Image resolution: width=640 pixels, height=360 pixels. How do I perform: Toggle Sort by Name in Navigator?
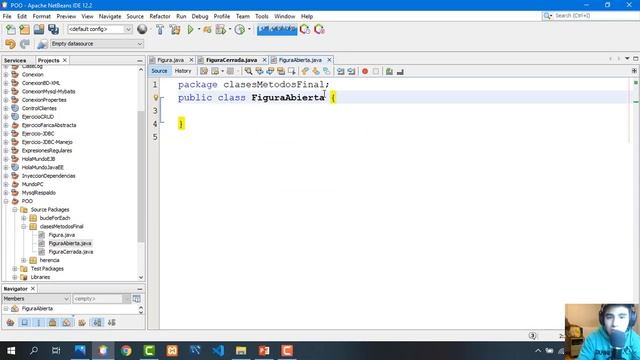tap(97, 323)
